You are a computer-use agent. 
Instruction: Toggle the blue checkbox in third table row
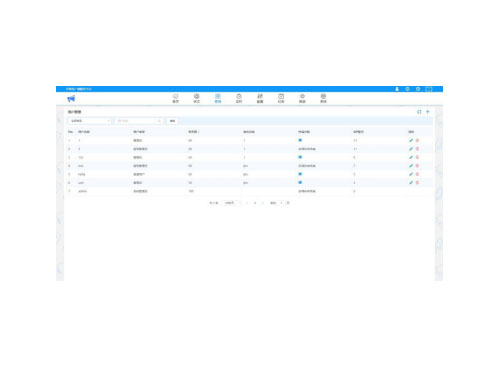coord(300,157)
